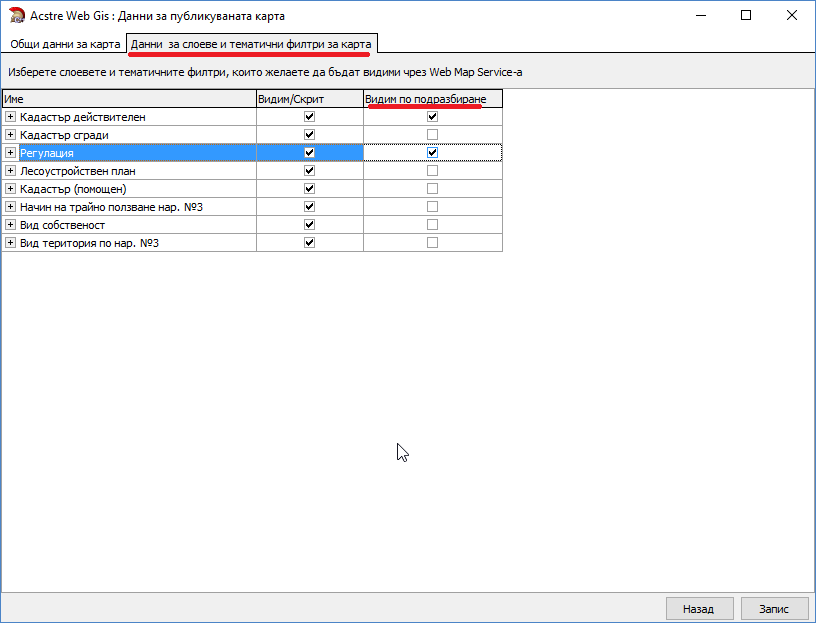Viewport: 816px width, 623px height.
Task: Enable default visibility for Вид собственост
Action: tap(432, 225)
